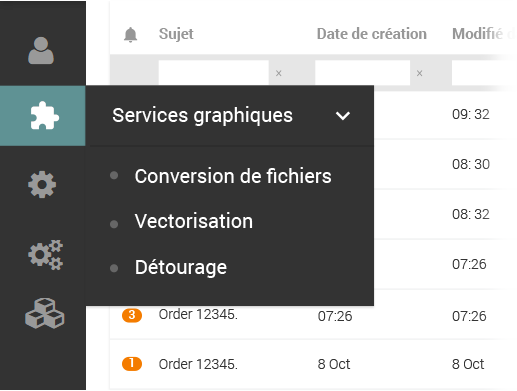
Task: Select the Vectorisation menu entry
Action: [194, 221]
